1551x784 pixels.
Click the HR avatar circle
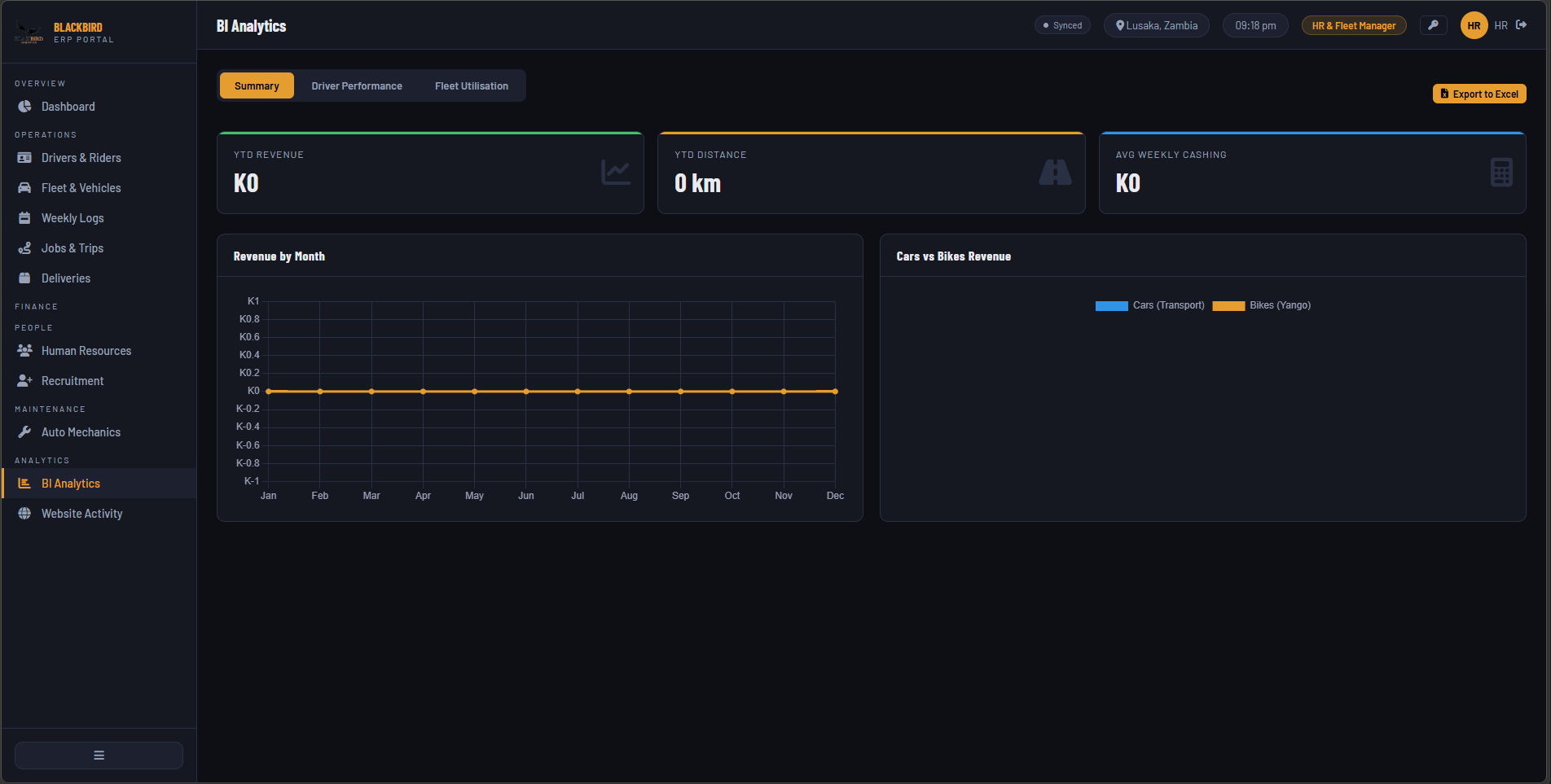[1474, 25]
